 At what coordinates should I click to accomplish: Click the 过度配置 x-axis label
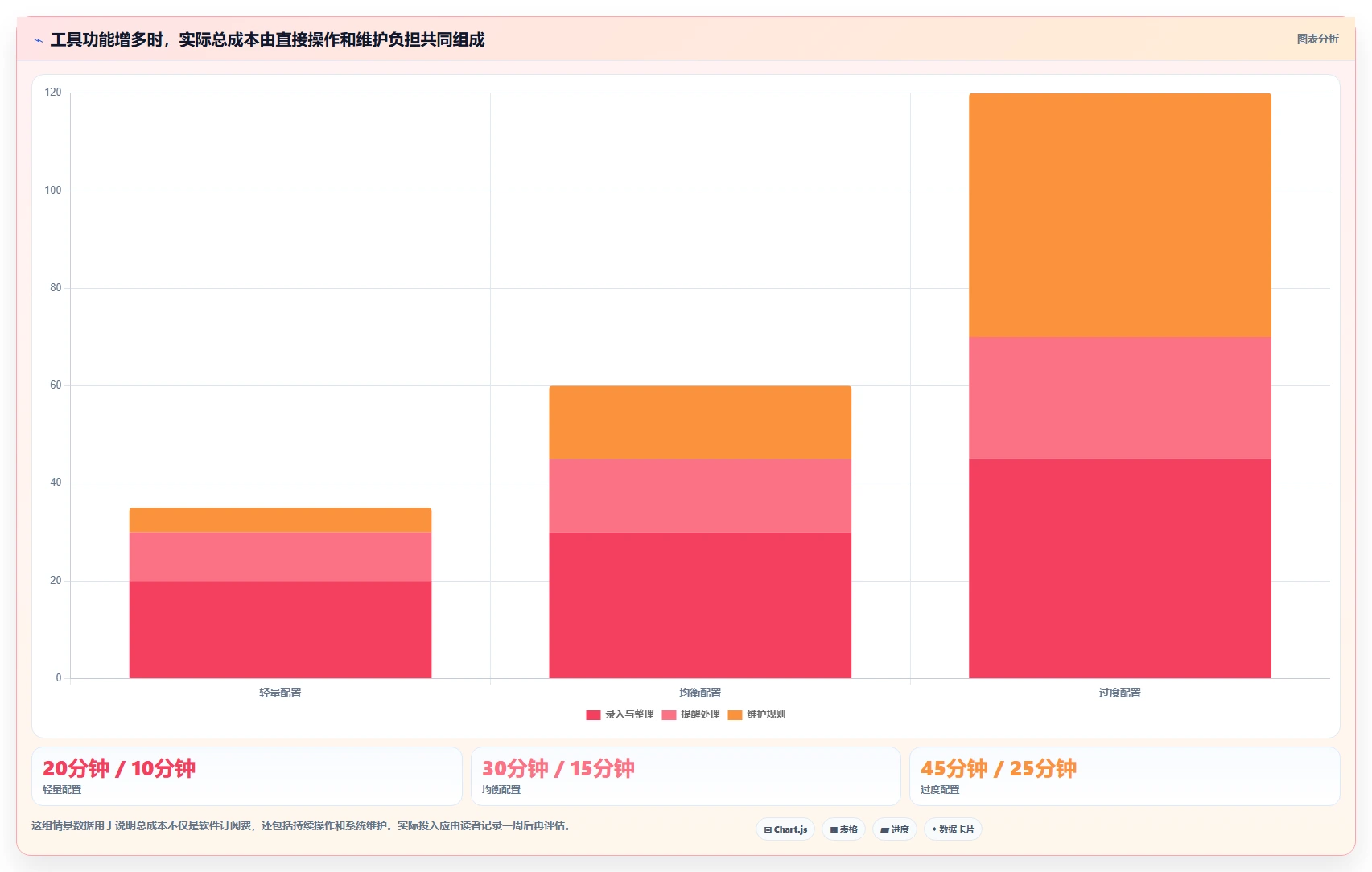1120,693
